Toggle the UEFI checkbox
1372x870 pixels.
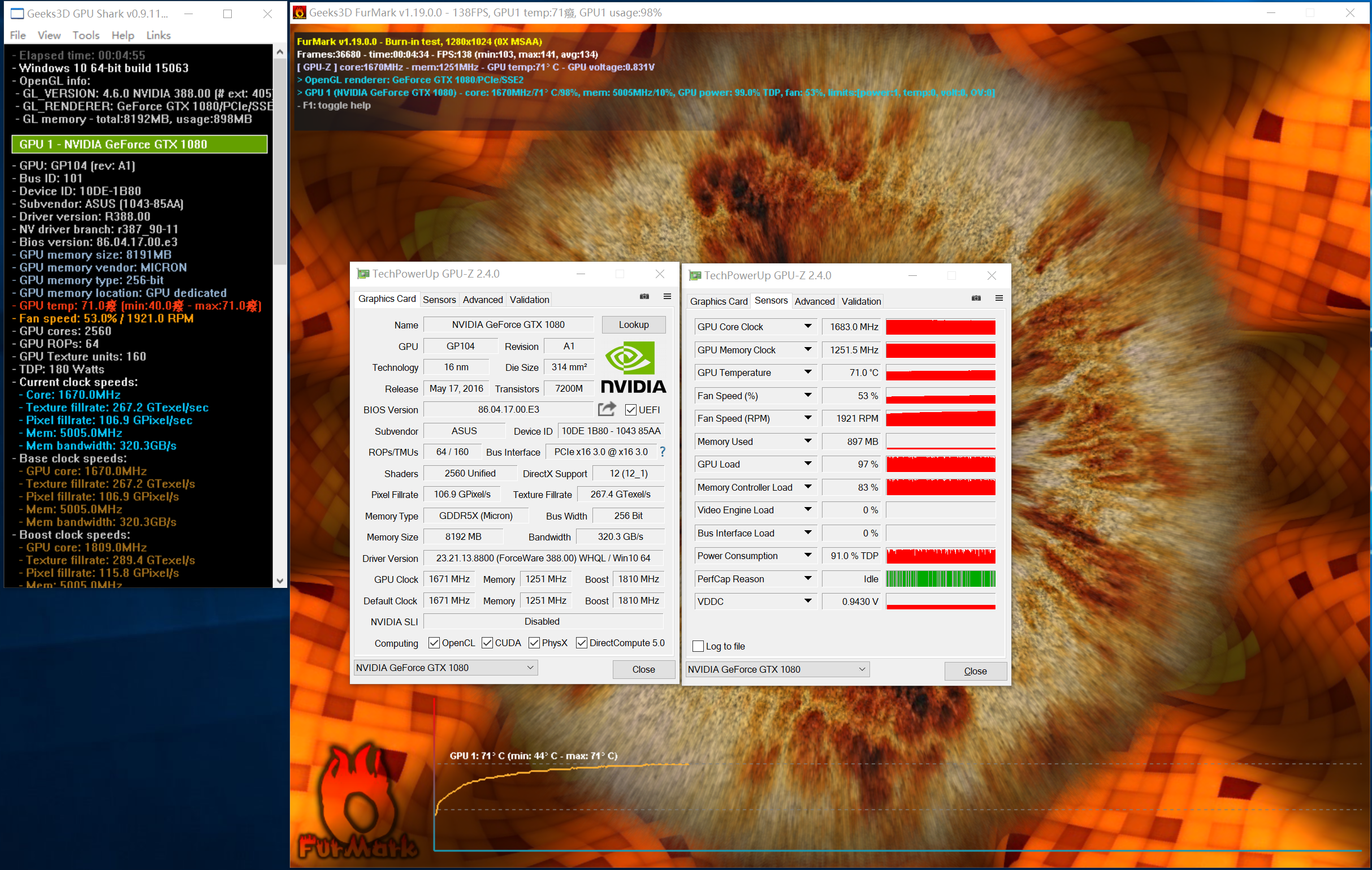[x=630, y=410]
